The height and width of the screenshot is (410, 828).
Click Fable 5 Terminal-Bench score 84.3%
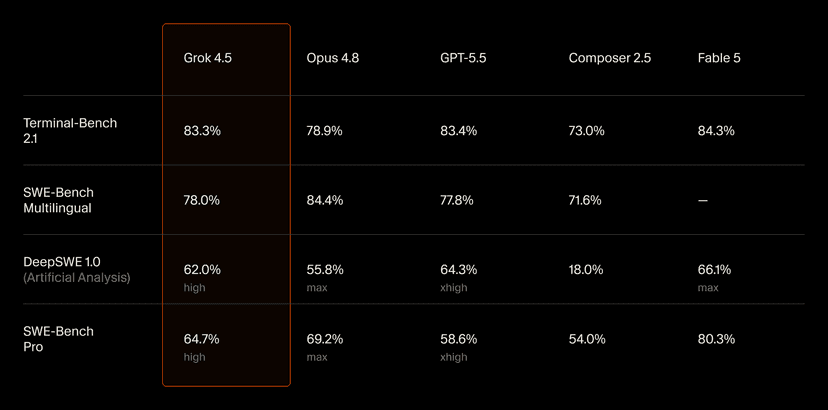tap(716, 131)
